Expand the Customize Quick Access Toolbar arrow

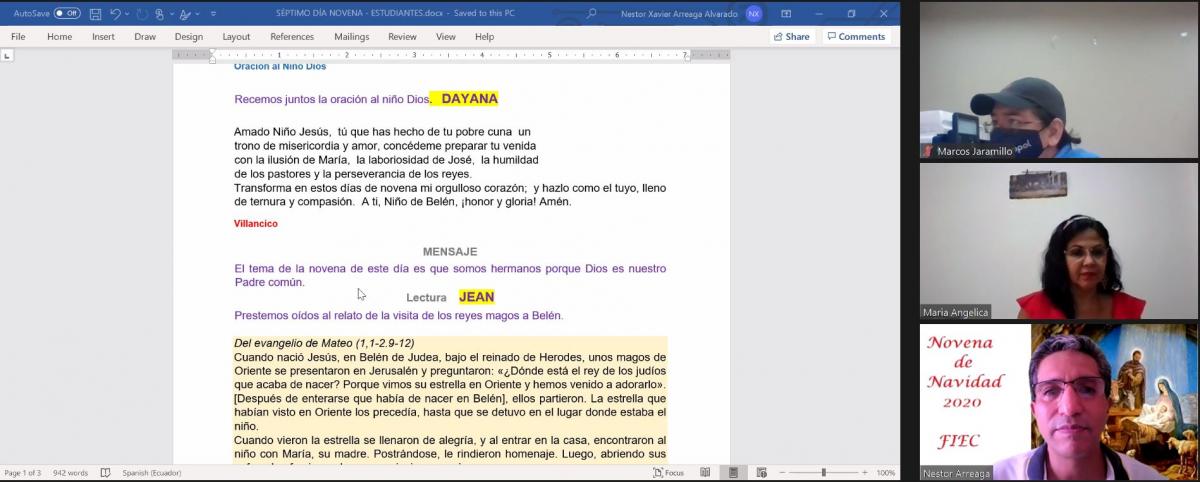pyautogui.click(x=213, y=14)
